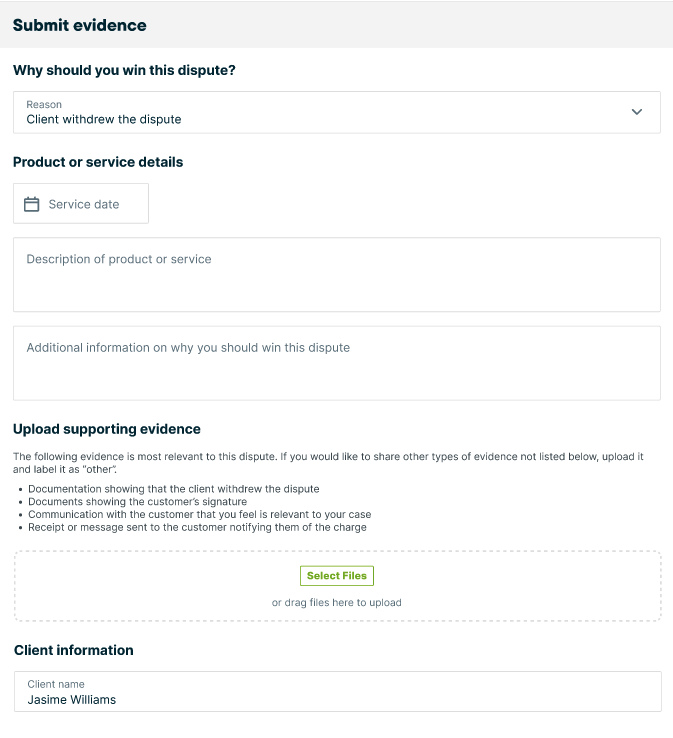Click the Submit evidence header title
The width and height of the screenshot is (673, 738).
pyautogui.click(x=80, y=25)
